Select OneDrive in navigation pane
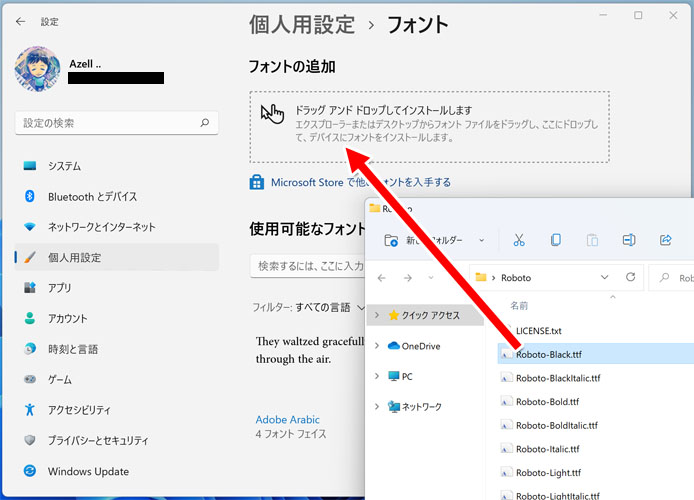The height and width of the screenshot is (500, 694). (414, 346)
